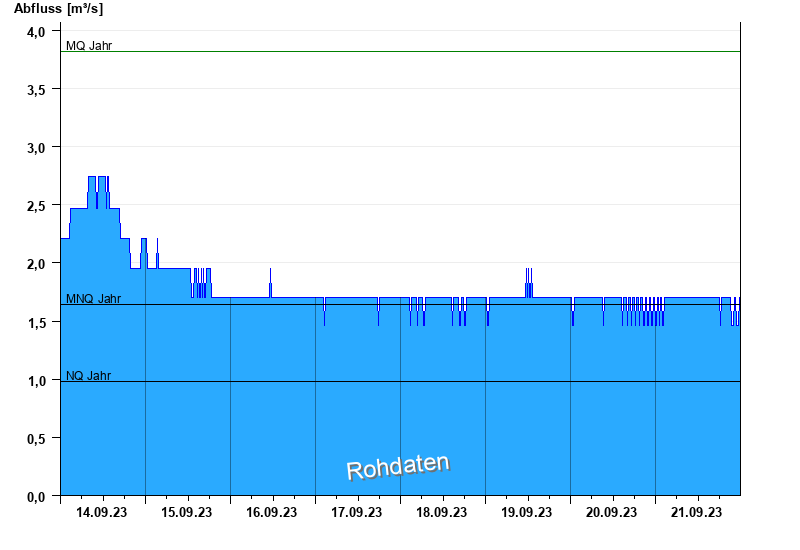Viewport: 800px width, 550px height.
Task: Click the 0,0 y-axis tick label
Action: [x=37, y=497]
